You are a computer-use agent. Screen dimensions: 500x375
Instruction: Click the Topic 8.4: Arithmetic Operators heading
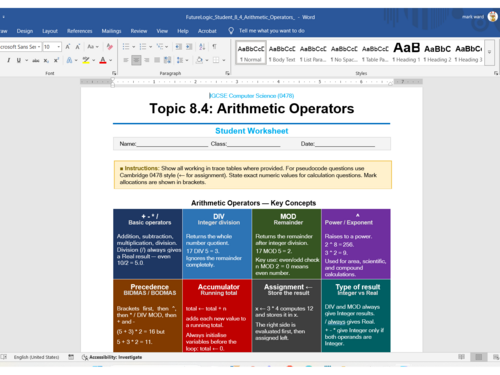point(252,109)
